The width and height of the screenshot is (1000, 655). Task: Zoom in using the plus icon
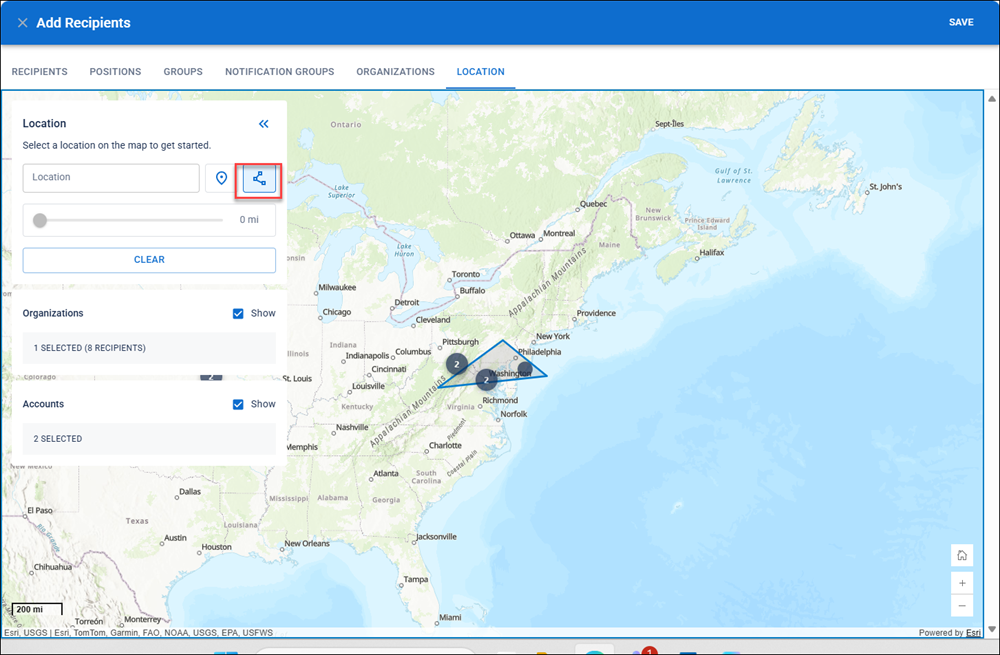(962, 583)
